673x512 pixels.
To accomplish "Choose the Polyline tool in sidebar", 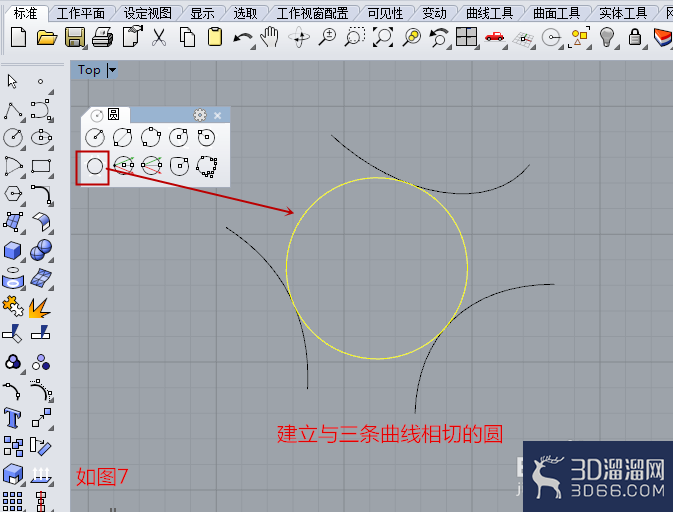I will (13, 111).
